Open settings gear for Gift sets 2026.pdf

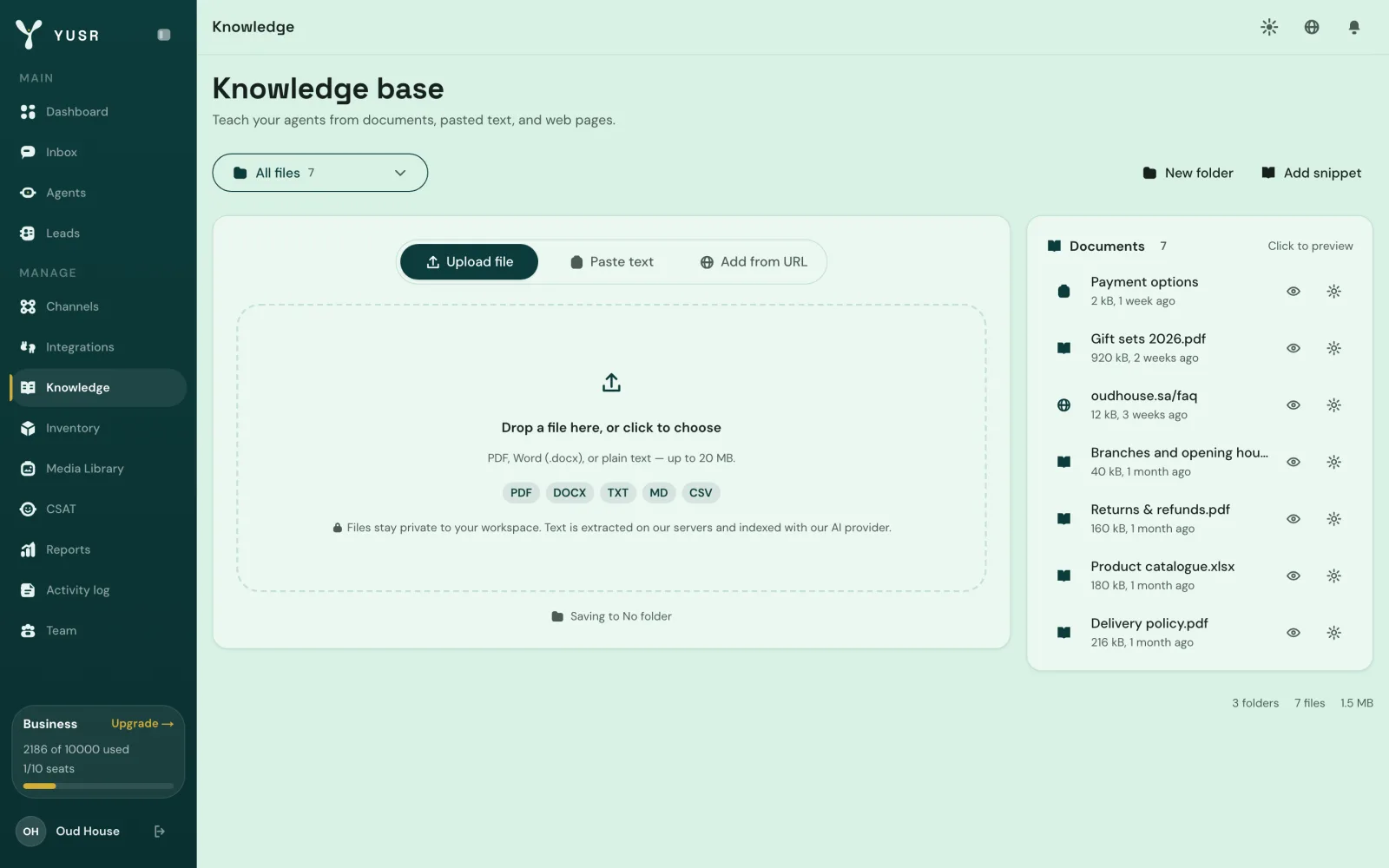point(1334,348)
